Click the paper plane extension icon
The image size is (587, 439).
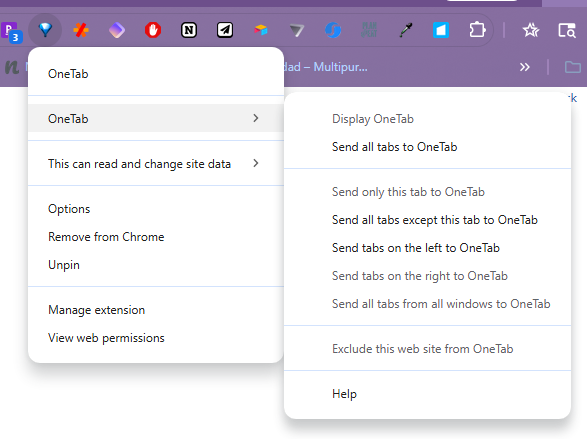225,30
